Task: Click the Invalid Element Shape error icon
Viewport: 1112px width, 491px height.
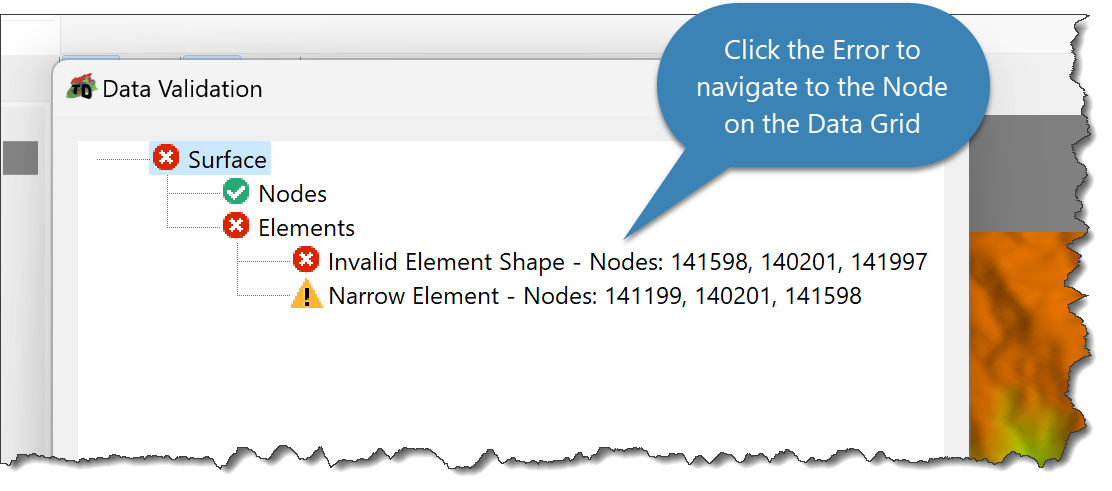Action: click(306, 261)
